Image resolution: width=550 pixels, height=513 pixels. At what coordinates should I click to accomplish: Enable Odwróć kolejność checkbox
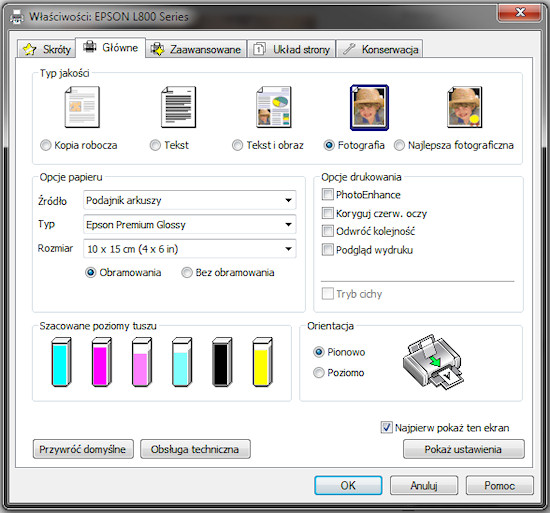coord(328,231)
